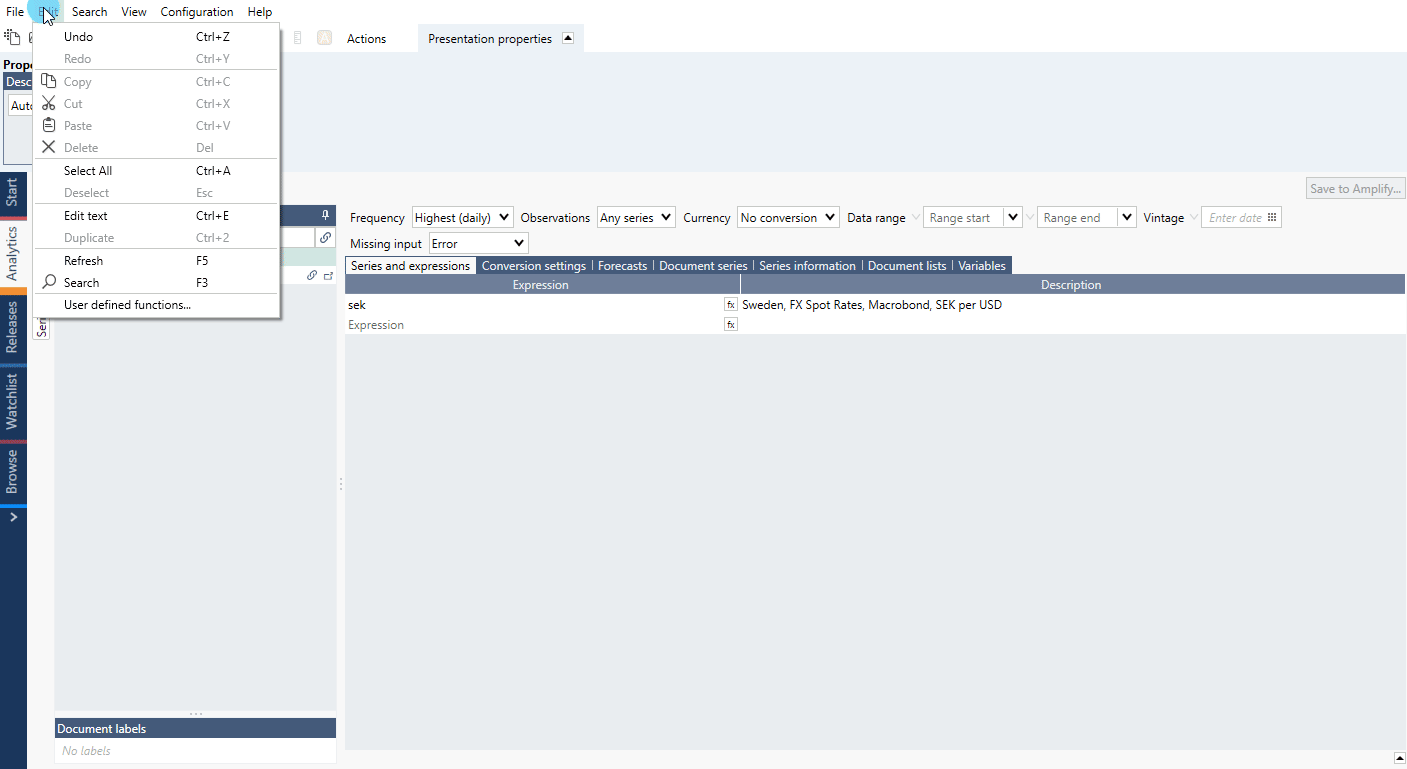Switch to the Forecasts tab
This screenshot has height=769, width=1407.
point(622,266)
